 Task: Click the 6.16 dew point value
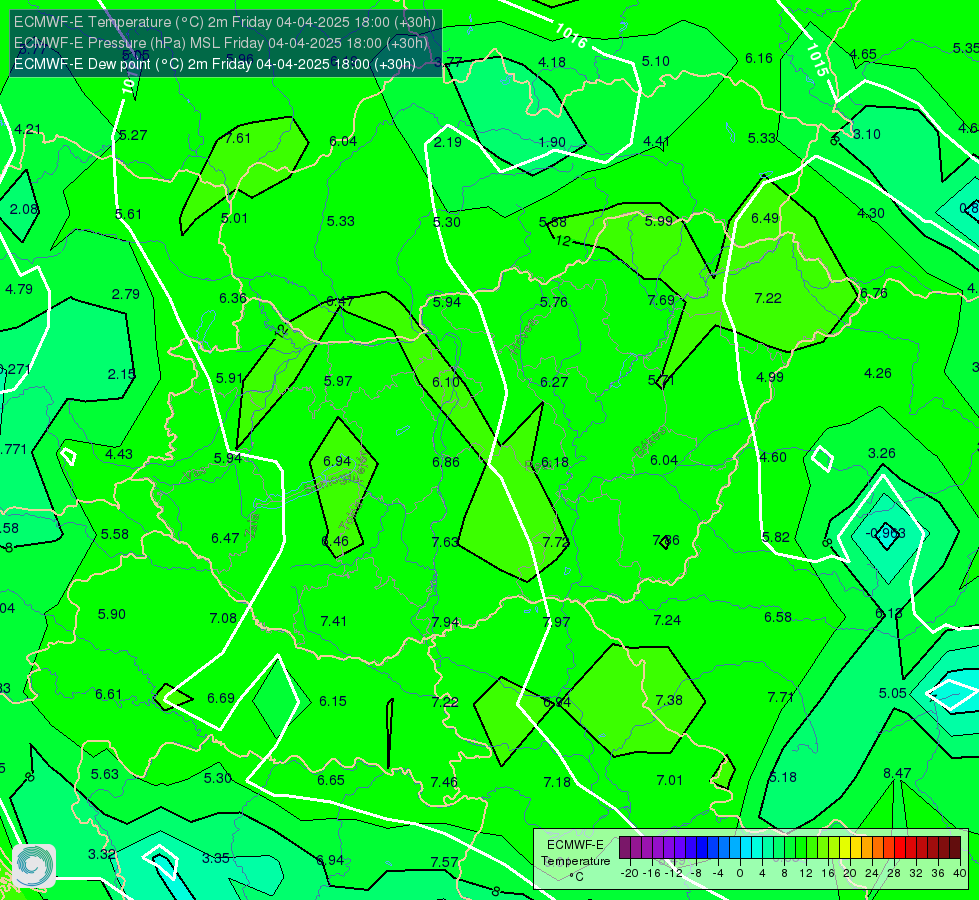[x=759, y=58]
